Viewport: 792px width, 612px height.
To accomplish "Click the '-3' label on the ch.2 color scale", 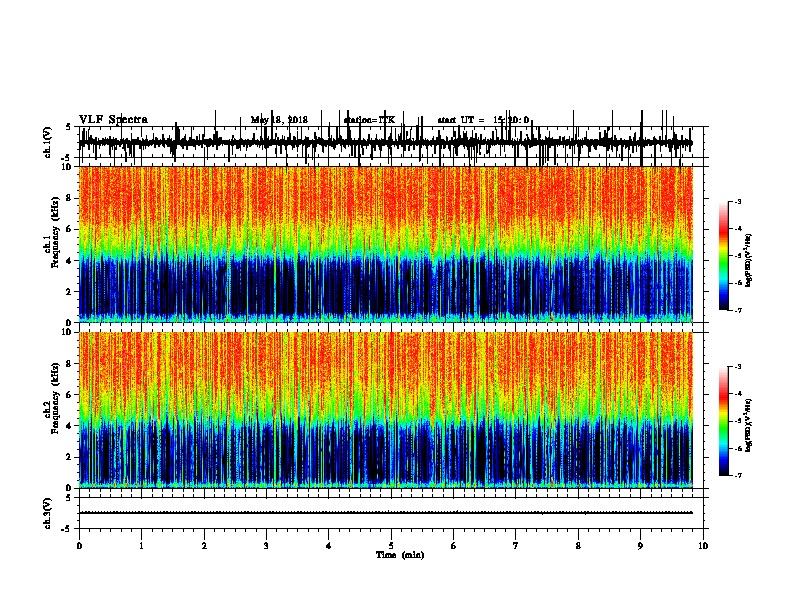I will pyautogui.click(x=737, y=367).
